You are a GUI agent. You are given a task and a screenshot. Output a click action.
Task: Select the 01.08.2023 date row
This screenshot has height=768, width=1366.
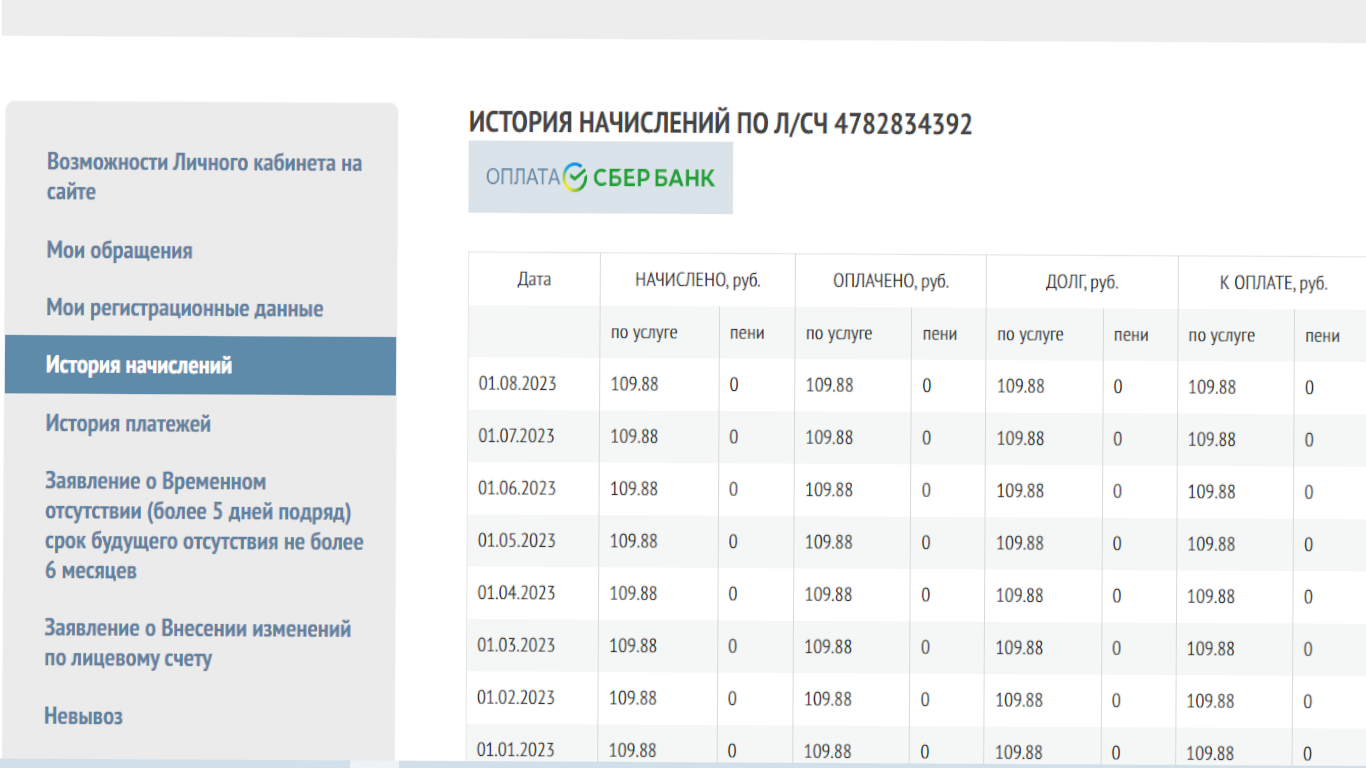coord(517,384)
